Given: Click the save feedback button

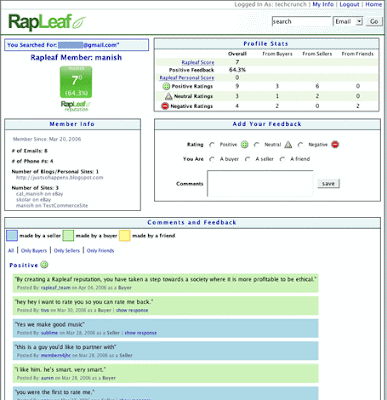Looking at the screenshot, I should coord(328,183).
